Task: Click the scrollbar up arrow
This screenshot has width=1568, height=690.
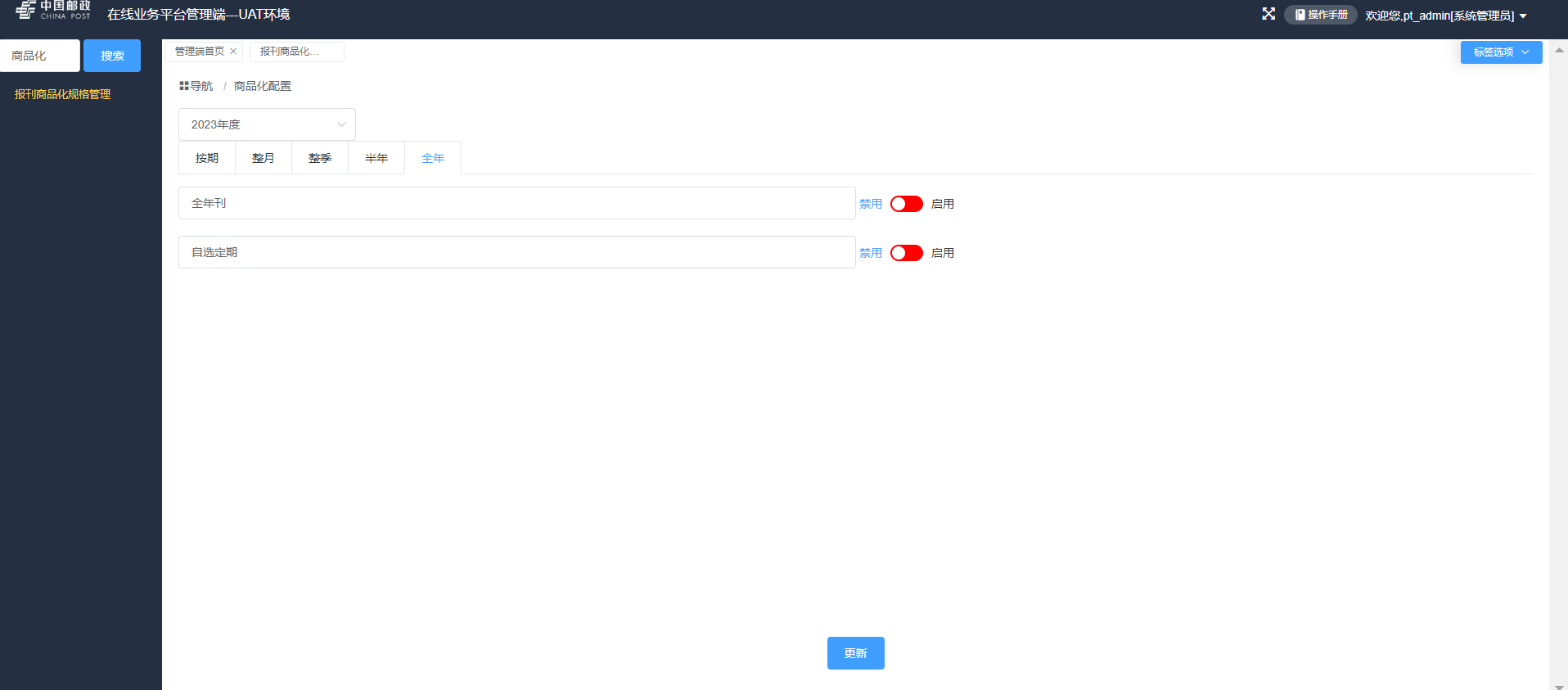Action: (x=1559, y=50)
